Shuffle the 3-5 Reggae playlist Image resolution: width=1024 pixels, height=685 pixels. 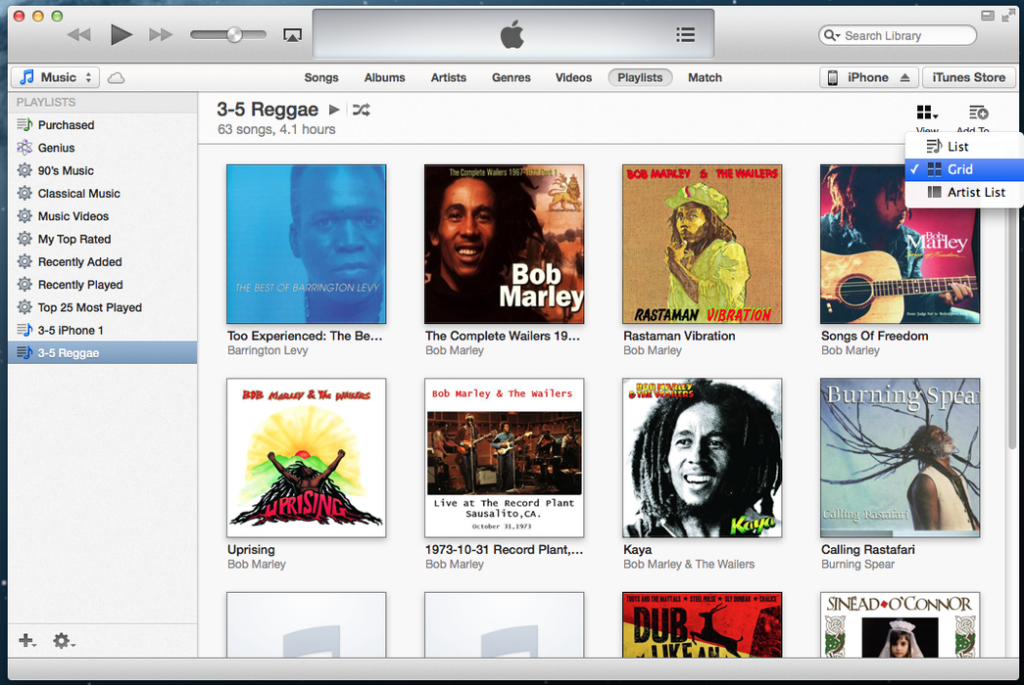(361, 110)
